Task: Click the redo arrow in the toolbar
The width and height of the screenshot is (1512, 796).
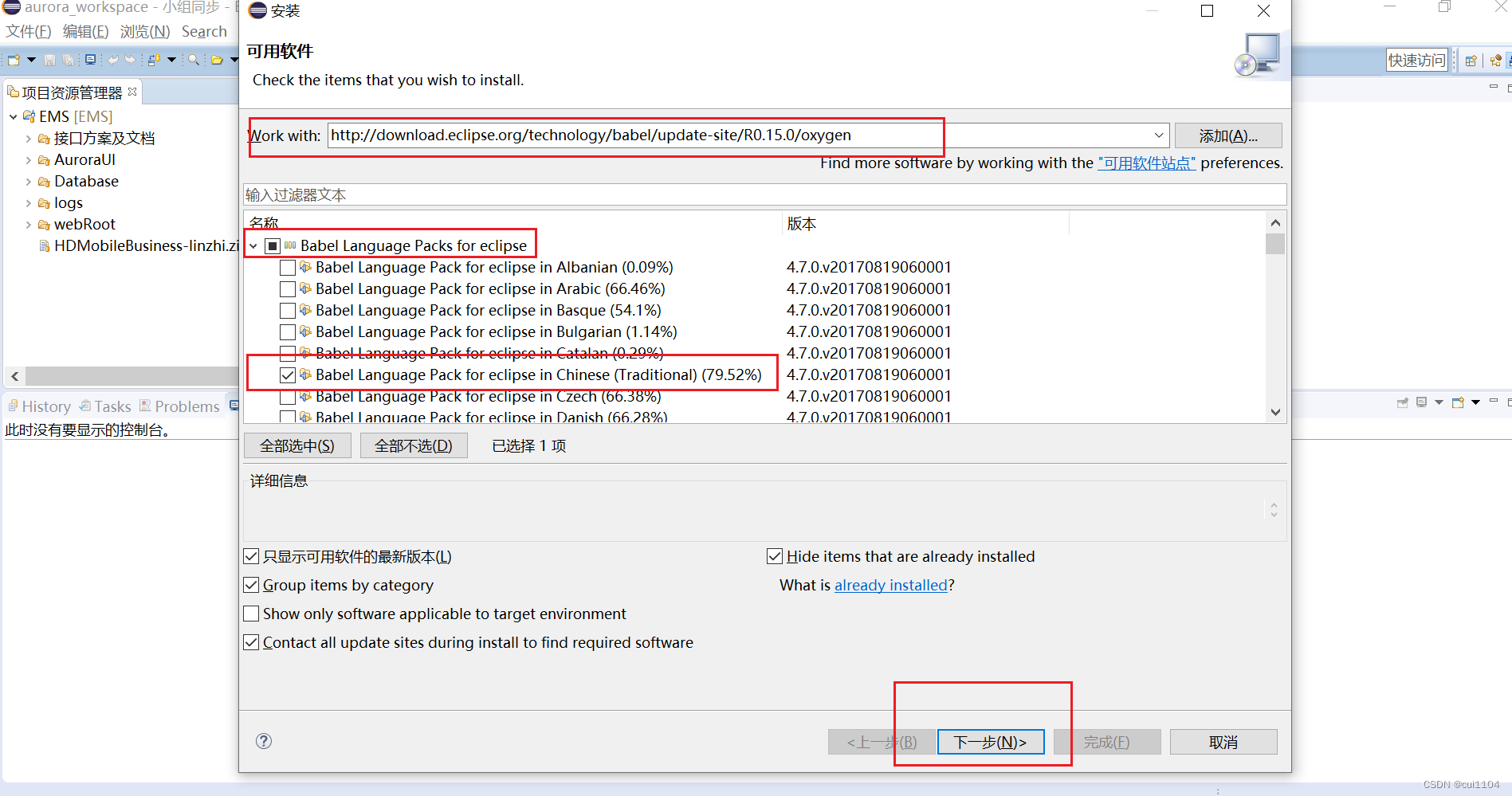Action: click(130, 60)
